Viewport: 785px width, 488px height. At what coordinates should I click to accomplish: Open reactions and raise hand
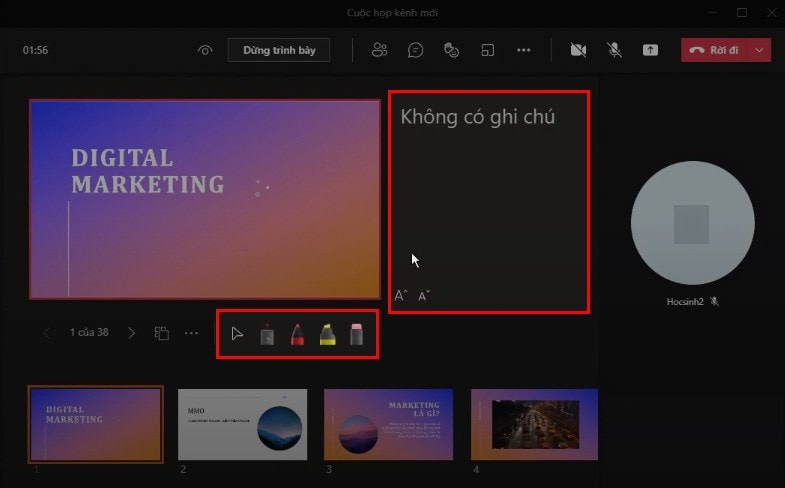[x=452, y=50]
